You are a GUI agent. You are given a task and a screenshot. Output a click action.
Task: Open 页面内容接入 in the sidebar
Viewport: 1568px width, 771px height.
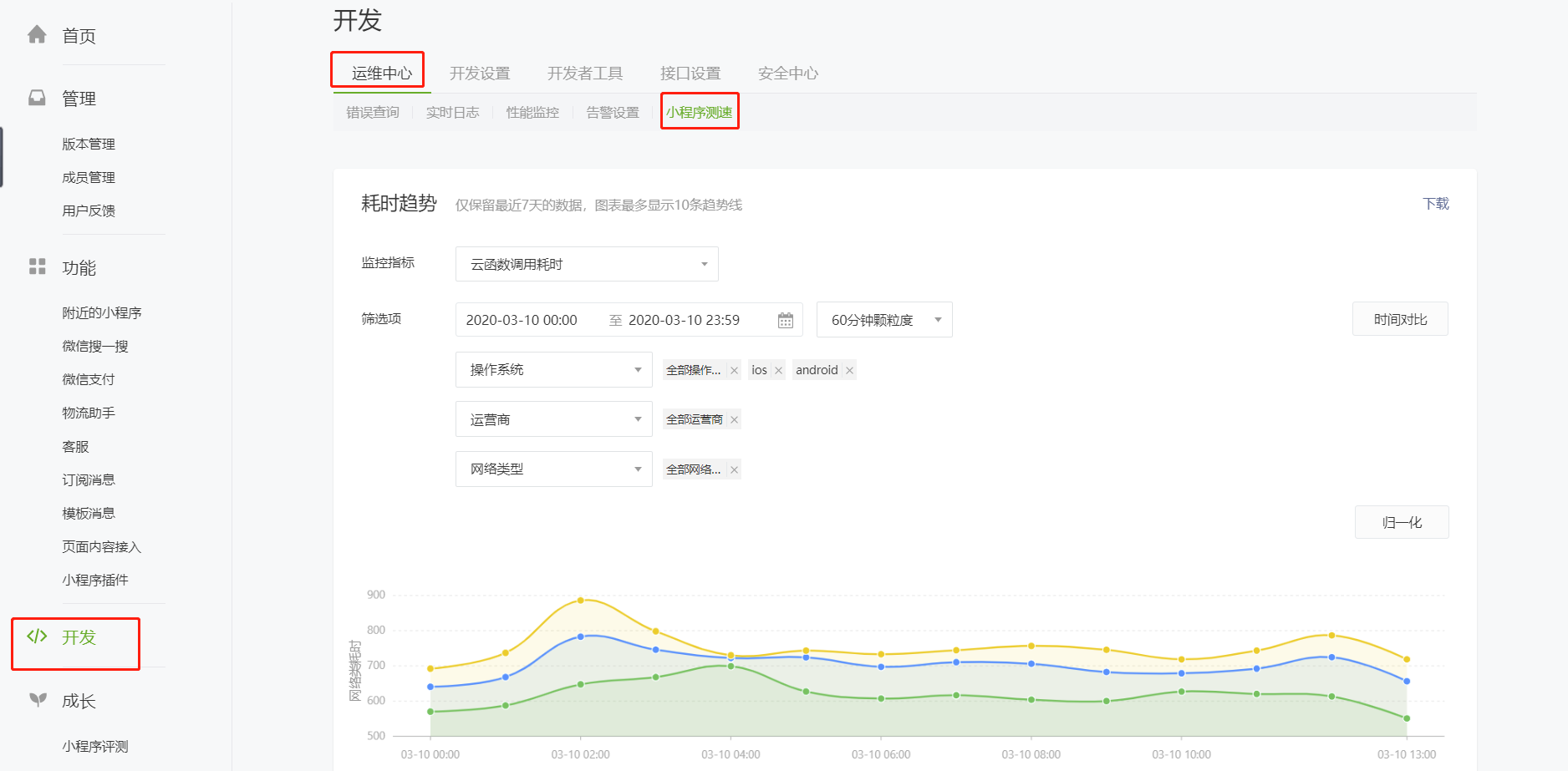tap(102, 546)
